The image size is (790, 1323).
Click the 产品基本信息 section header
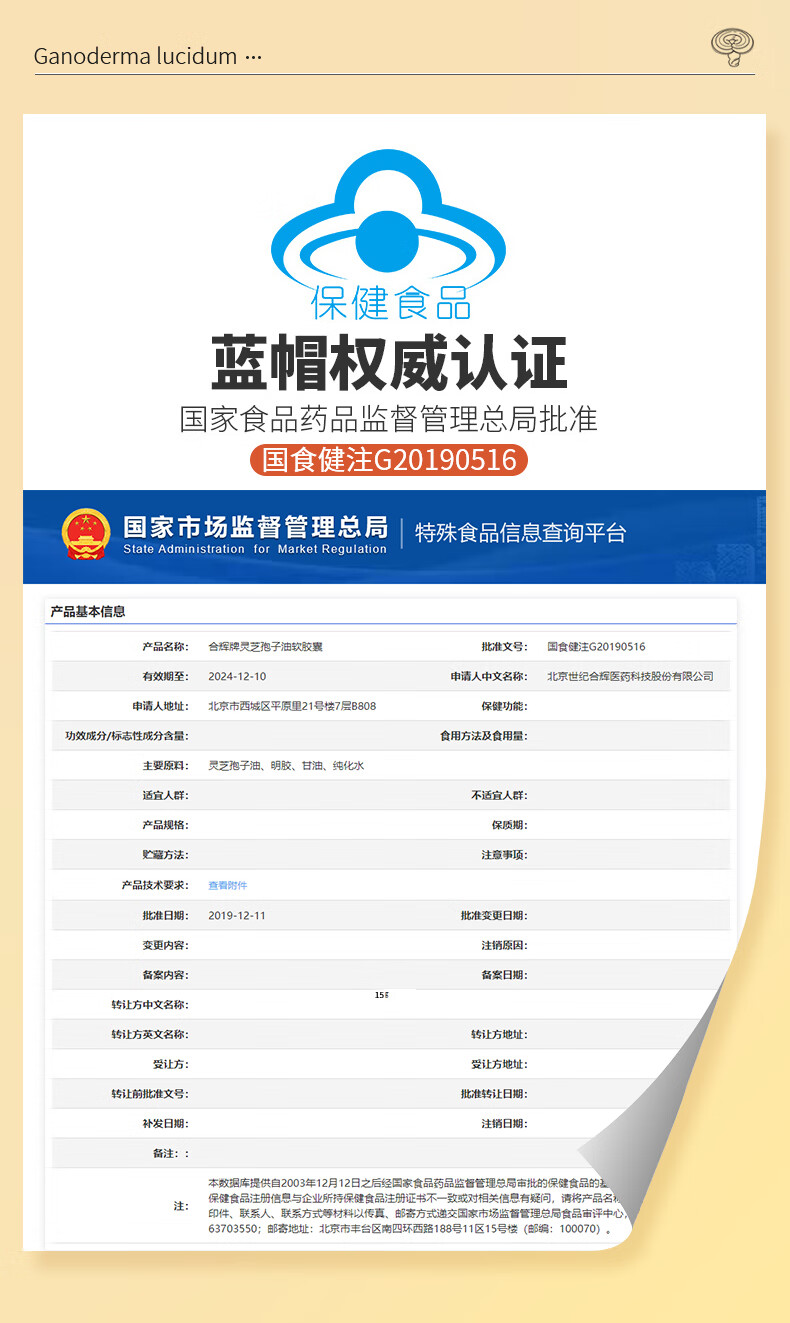[88, 611]
